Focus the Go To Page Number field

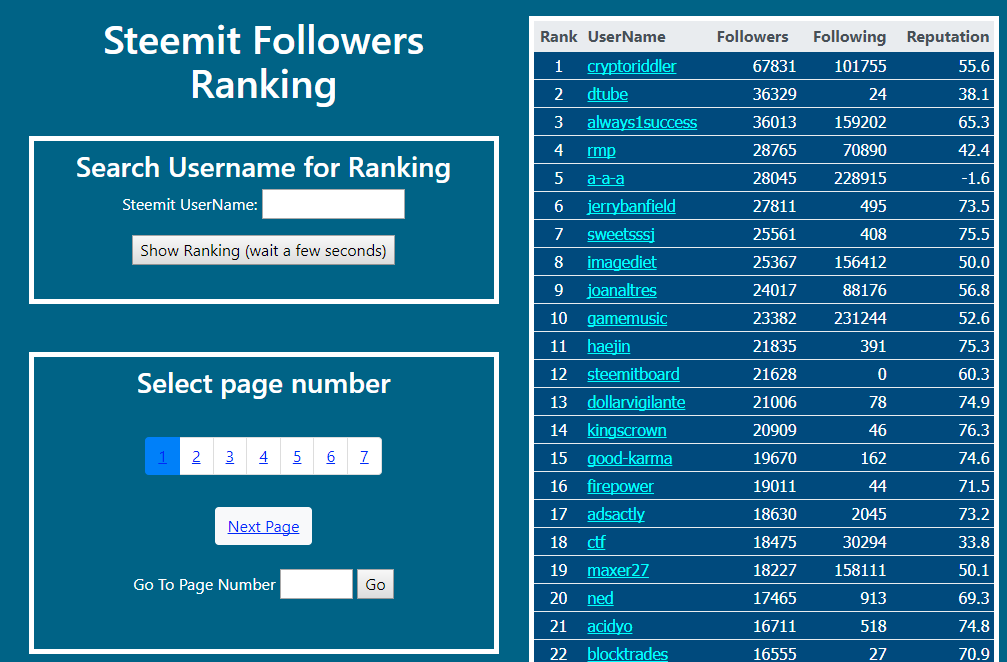[316, 584]
